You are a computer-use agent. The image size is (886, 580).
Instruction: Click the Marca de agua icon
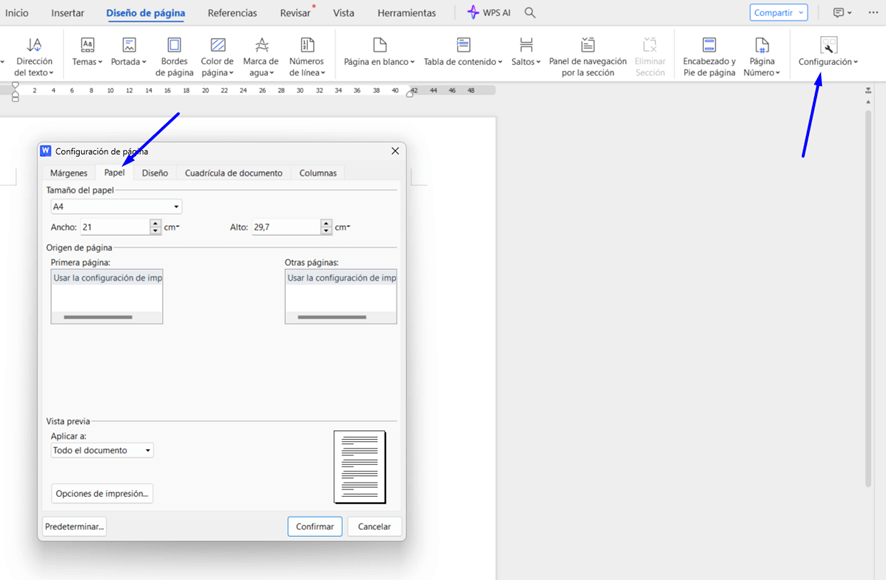coord(261,45)
